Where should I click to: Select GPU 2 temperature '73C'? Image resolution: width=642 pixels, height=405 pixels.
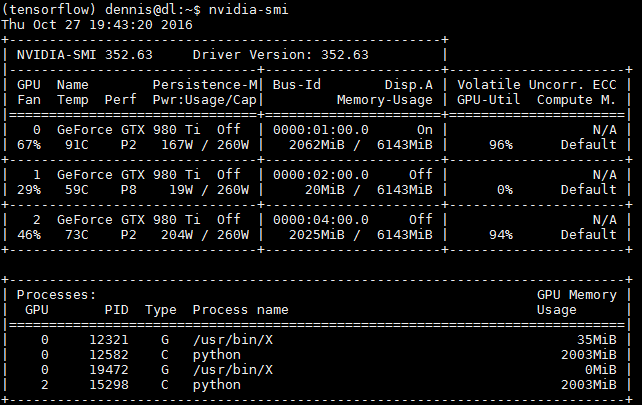[77, 235]
